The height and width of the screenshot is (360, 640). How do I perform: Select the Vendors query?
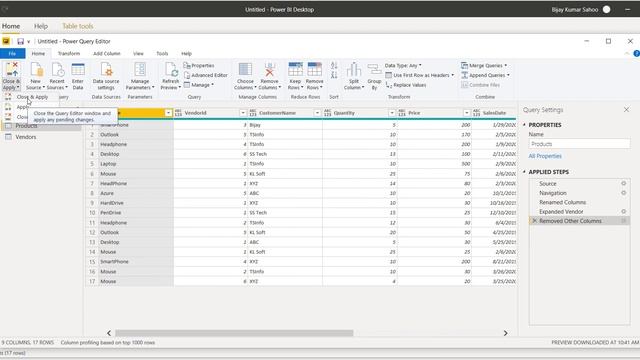click(x=26, y=137)
